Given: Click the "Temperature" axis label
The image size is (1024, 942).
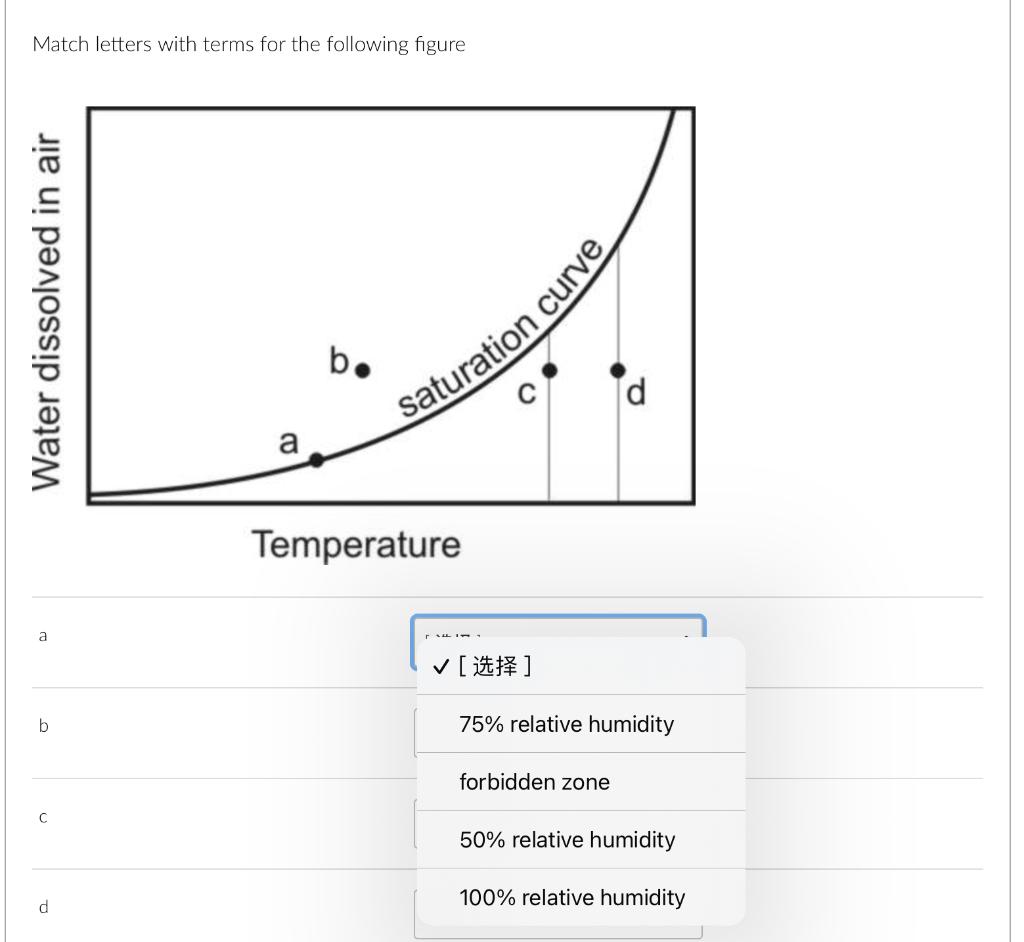Looking at the screenshot, I should click(357, 545).
